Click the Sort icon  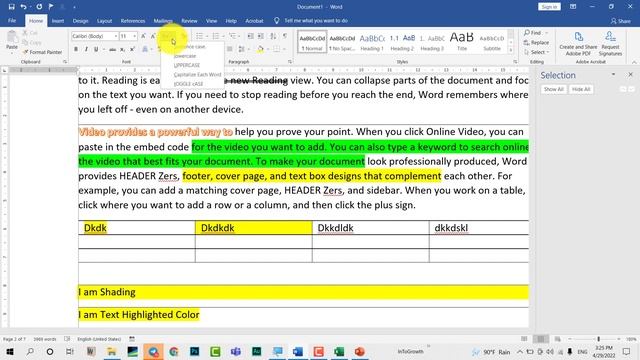tap(273, 36)
